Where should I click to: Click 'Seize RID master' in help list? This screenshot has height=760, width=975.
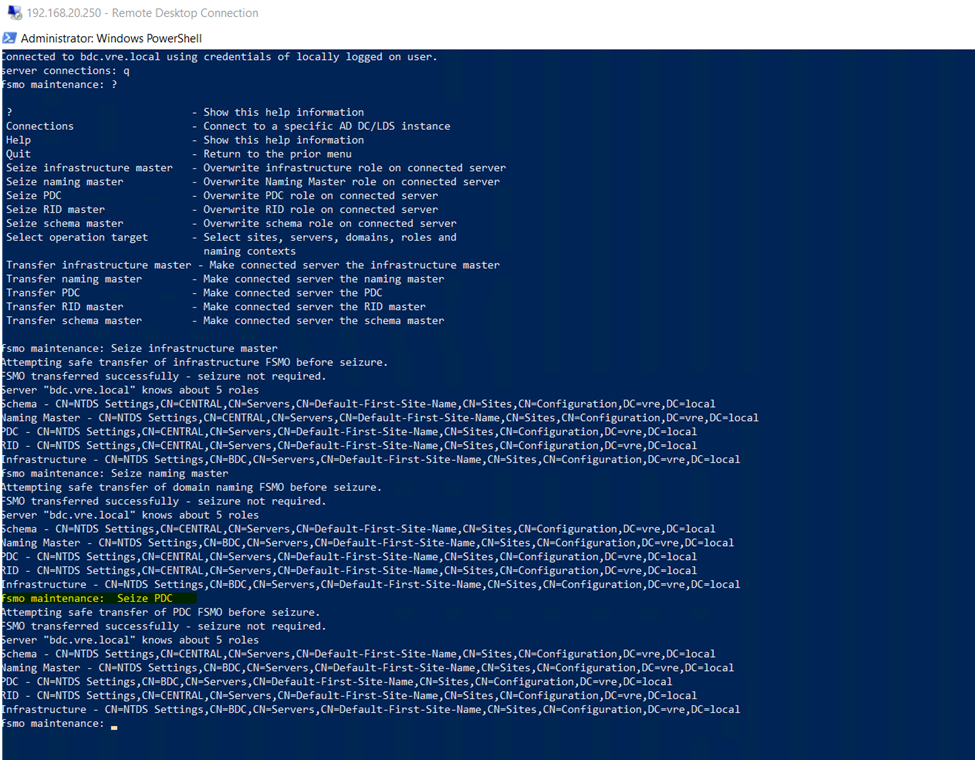[55, 210]
